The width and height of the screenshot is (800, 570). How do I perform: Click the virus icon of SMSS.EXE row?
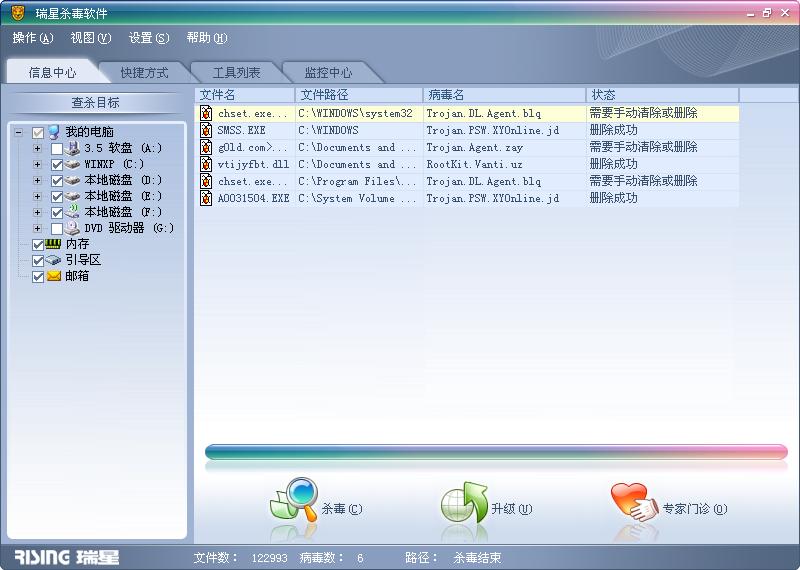206,130
